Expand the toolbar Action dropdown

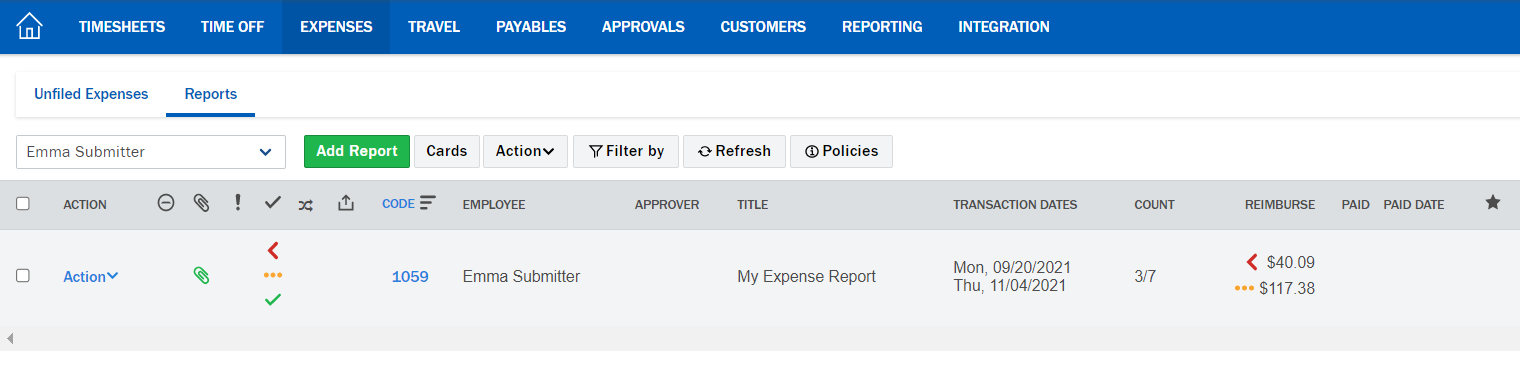pos(525,151)
